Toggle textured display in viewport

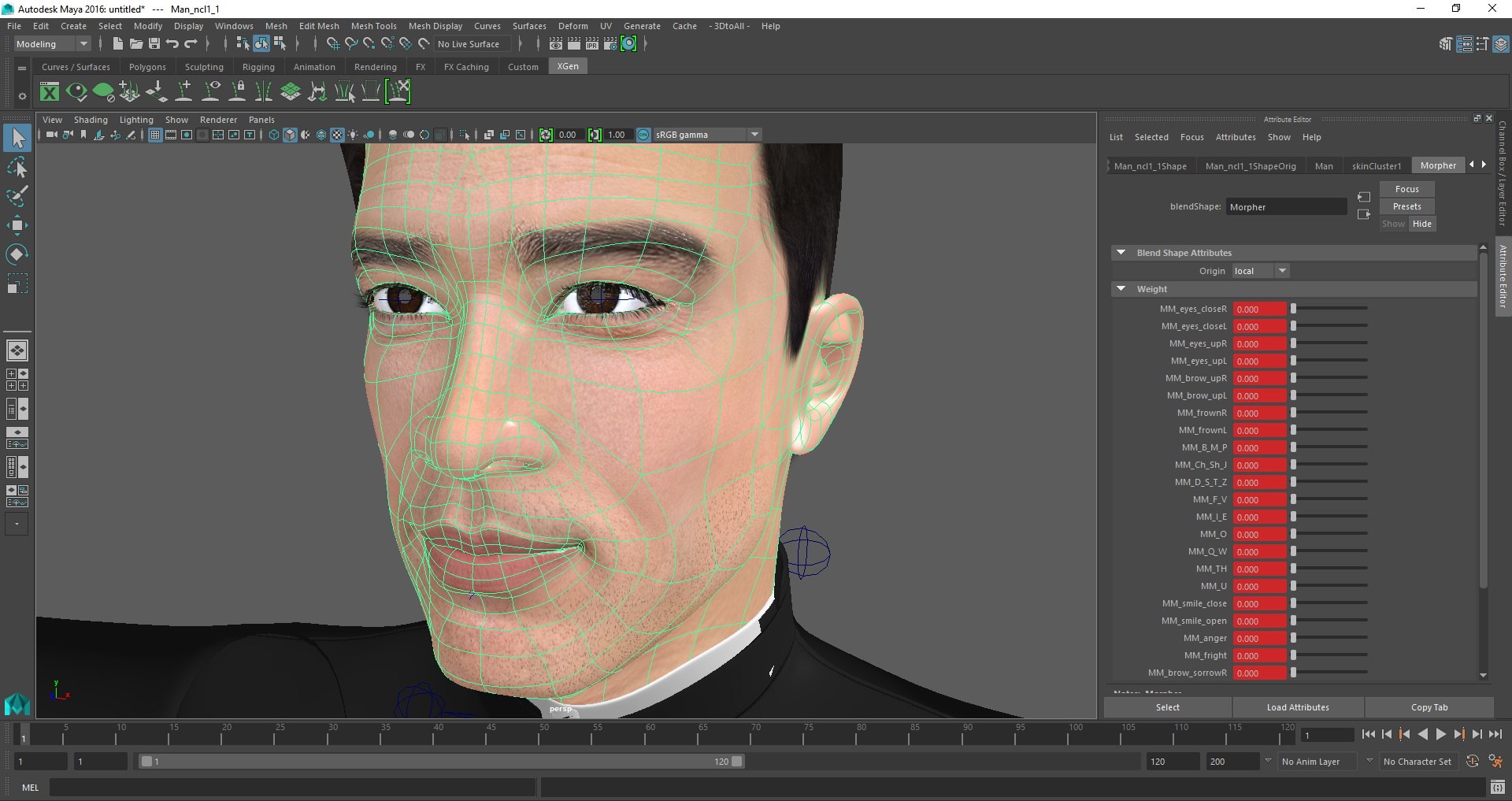pos(337,135)
